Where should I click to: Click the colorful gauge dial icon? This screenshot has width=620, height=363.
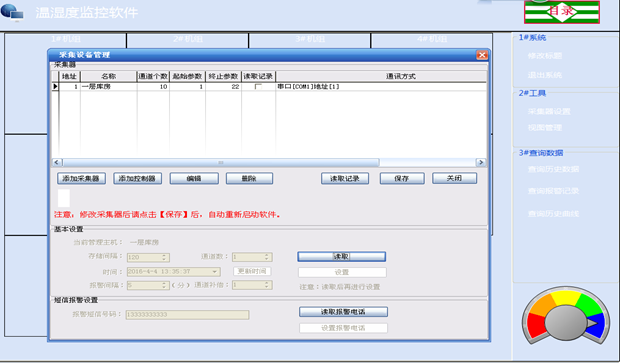565,318
